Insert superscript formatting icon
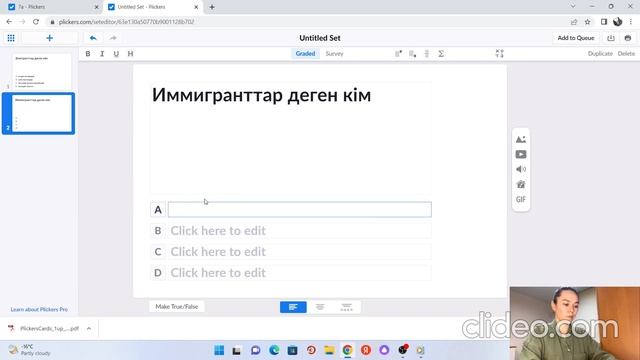This screenshot has width=640, height=360. pos(398,53)
